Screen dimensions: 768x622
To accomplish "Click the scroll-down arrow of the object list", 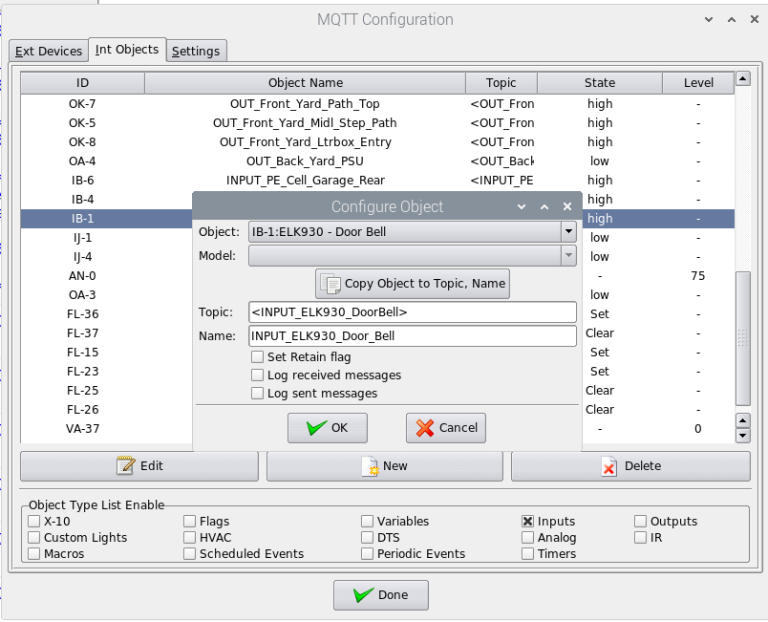I will click(742, 435).
